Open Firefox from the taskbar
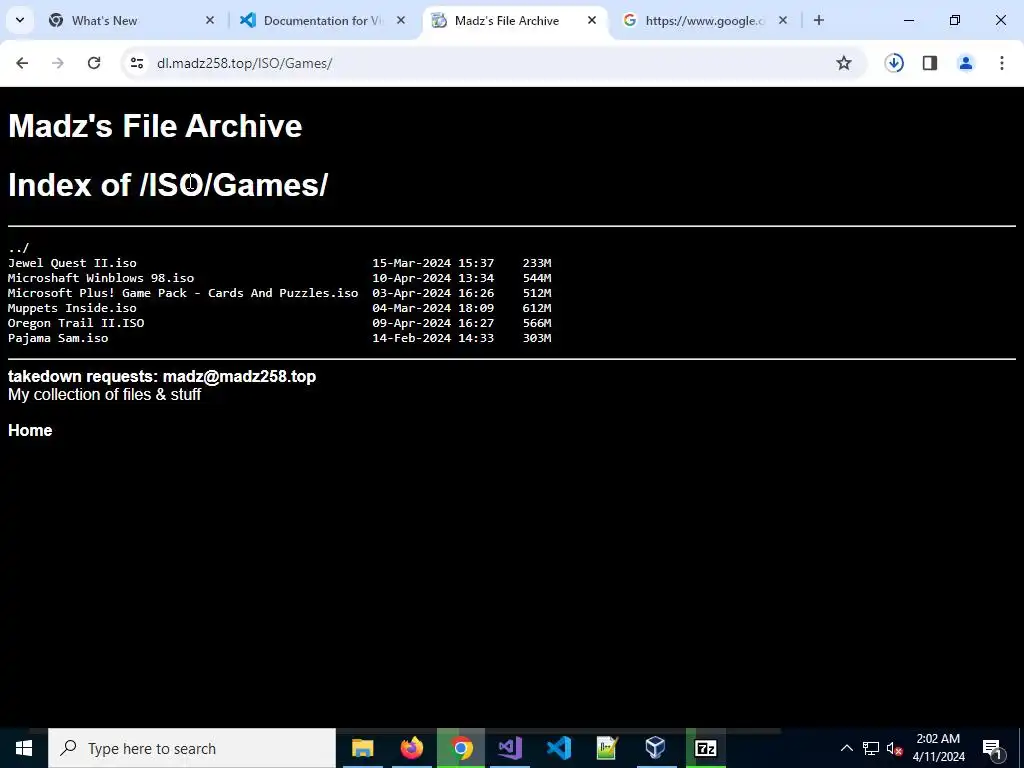Image resolution: width=1024 pixels, height=768 pixels. (411, 748)
